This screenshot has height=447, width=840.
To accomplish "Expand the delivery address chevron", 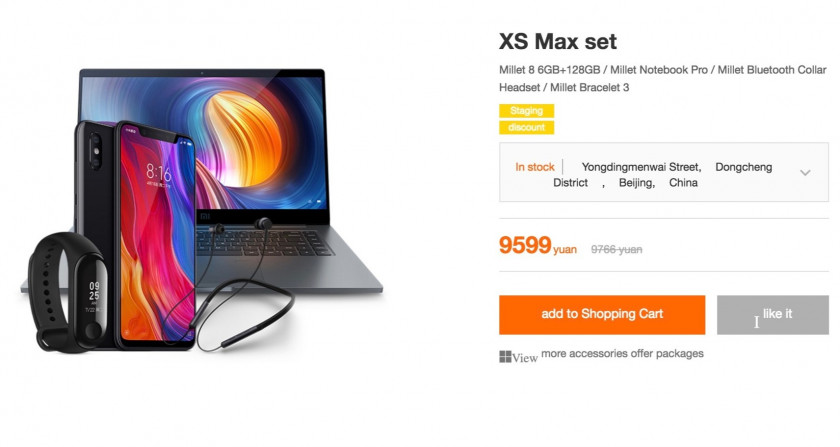I will click(x=805, y=173).
